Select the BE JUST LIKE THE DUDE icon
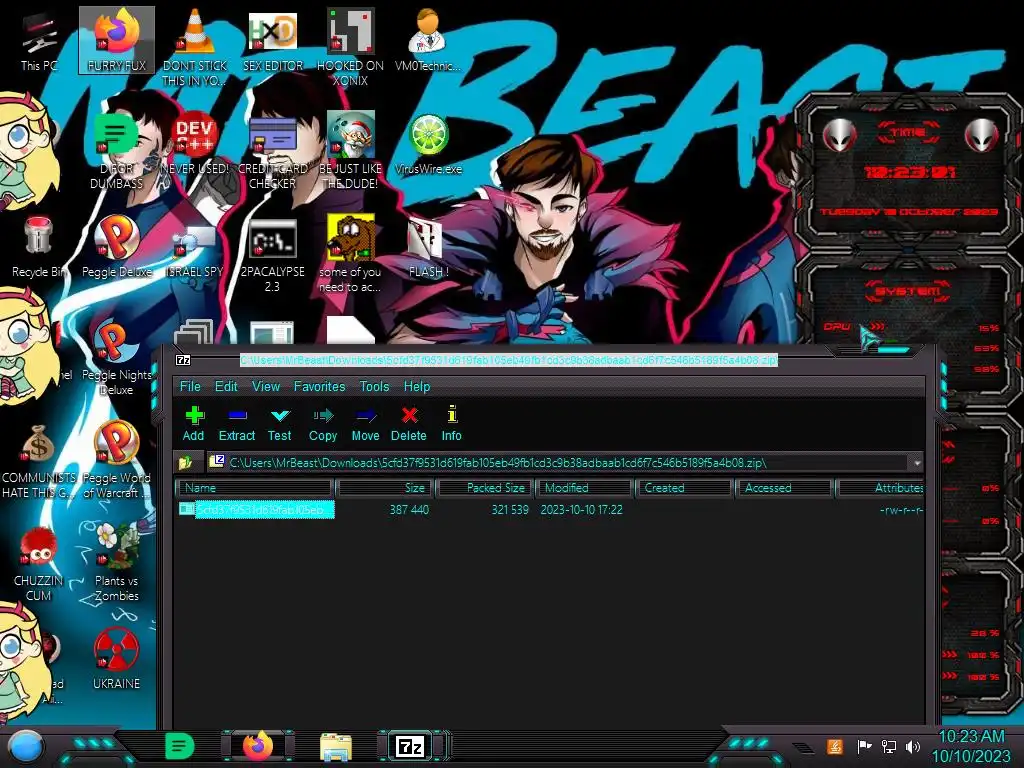The height and width of the screenshot is (768, 1024). pyautogui.click(x=350, y=150)
